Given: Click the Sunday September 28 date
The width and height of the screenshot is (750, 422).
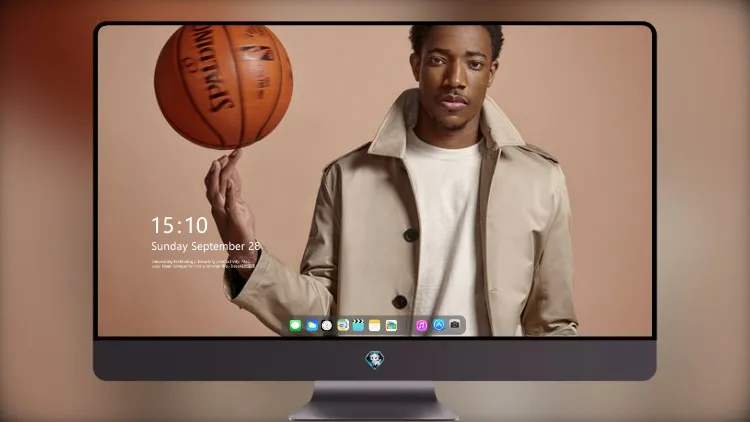Looking at the screenshot, I should 206,246.
